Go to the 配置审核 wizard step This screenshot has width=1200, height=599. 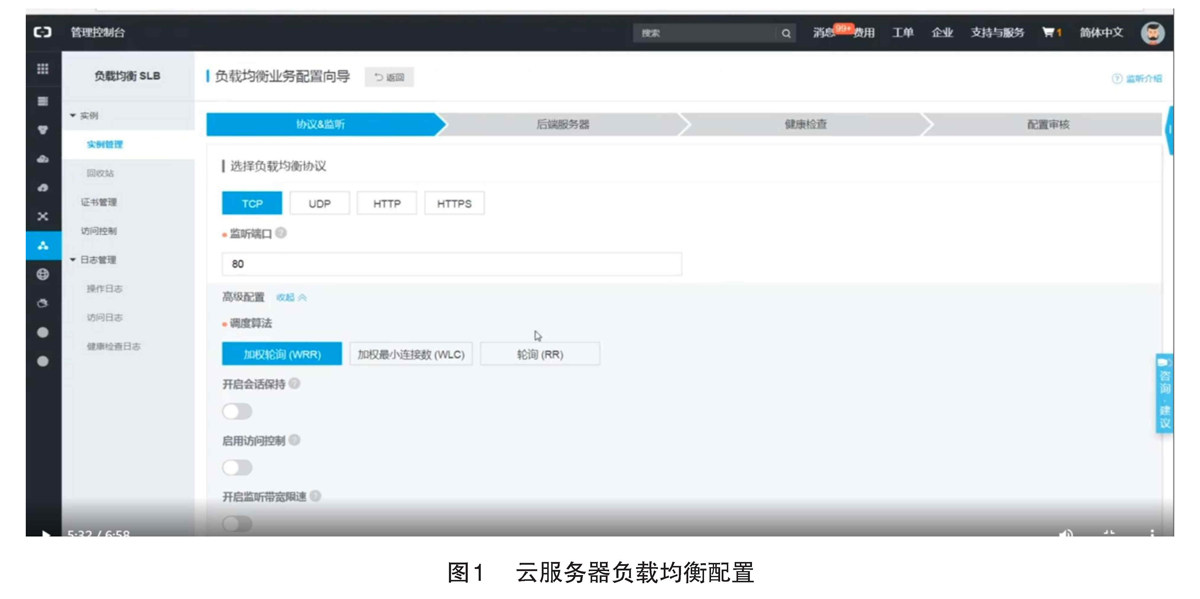click(x=1047, y=124)
